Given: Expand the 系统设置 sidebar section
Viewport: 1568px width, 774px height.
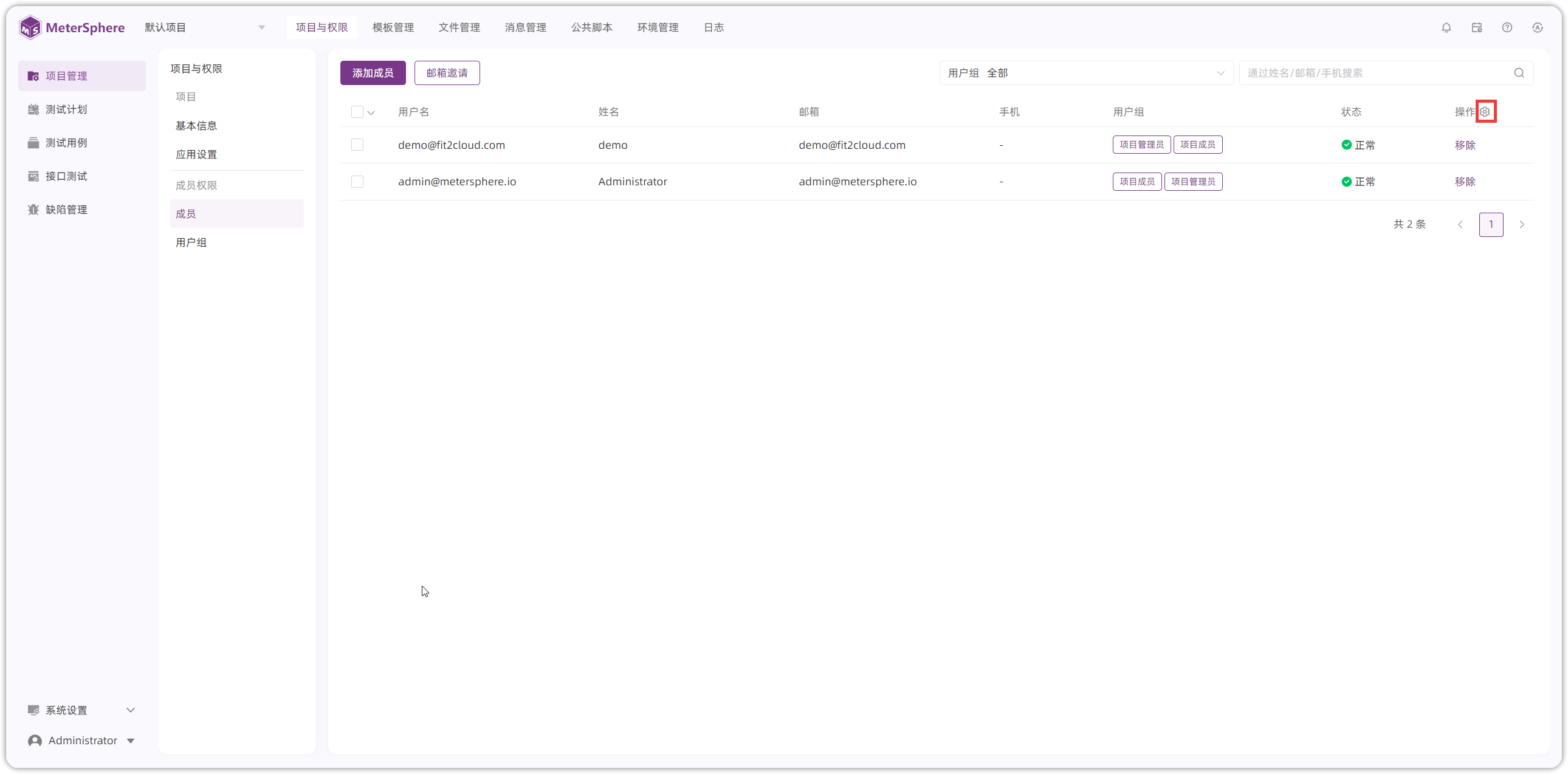Looking at the screenshot, I should (x=81, y=710).
